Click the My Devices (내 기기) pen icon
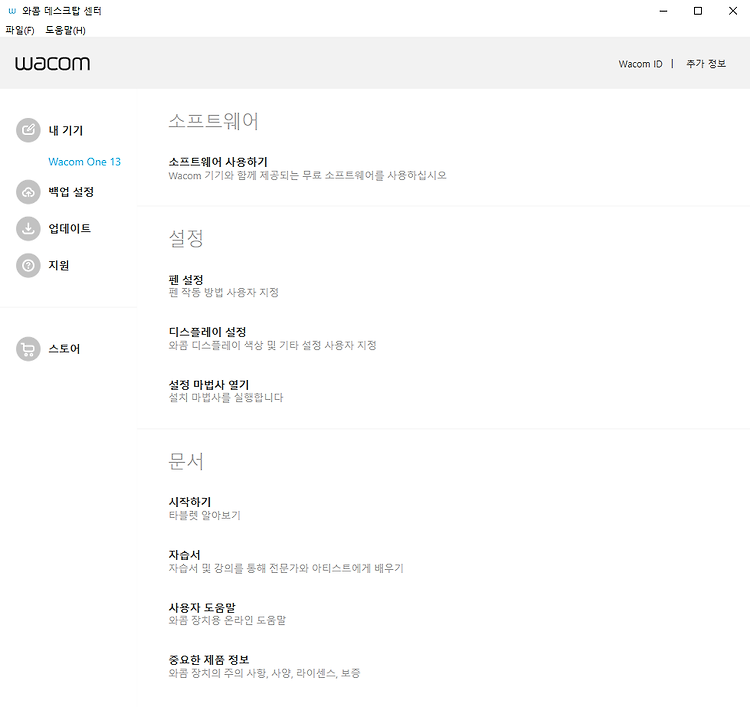This screenshot has width=750, height=707. point(28,130)
